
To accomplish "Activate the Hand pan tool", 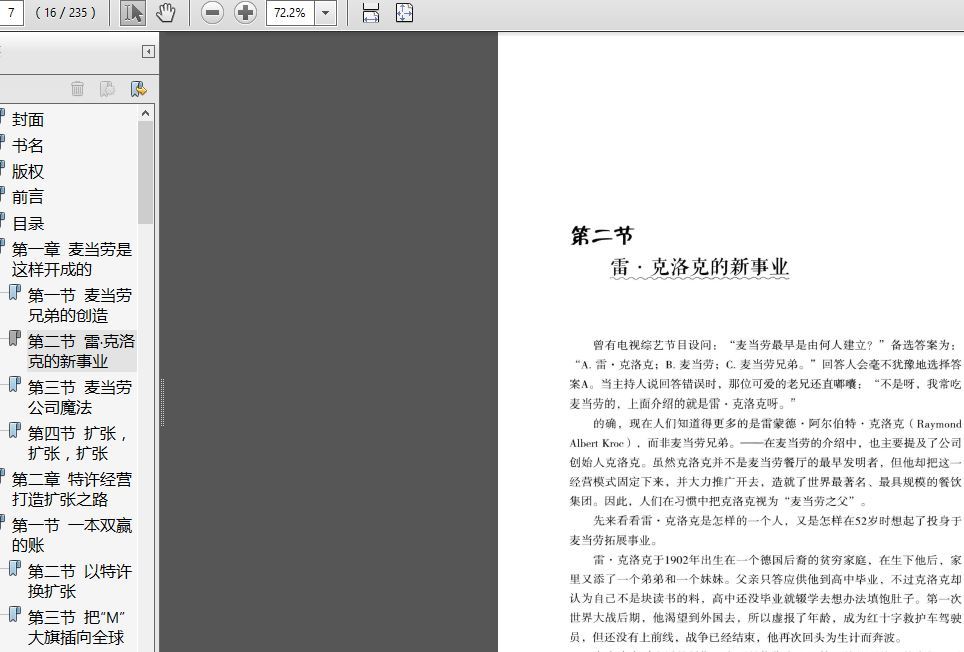I will coord(165,13).
